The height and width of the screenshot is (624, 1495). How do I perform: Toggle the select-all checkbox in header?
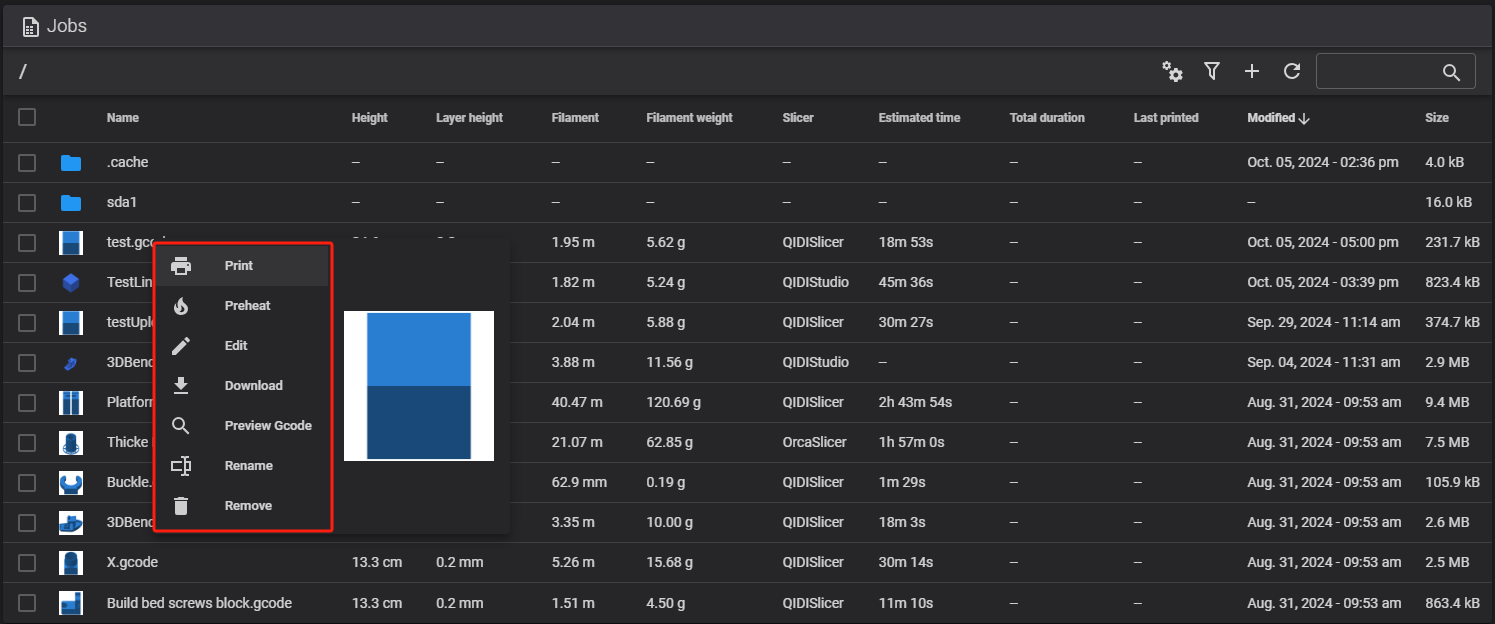(27, 117)
